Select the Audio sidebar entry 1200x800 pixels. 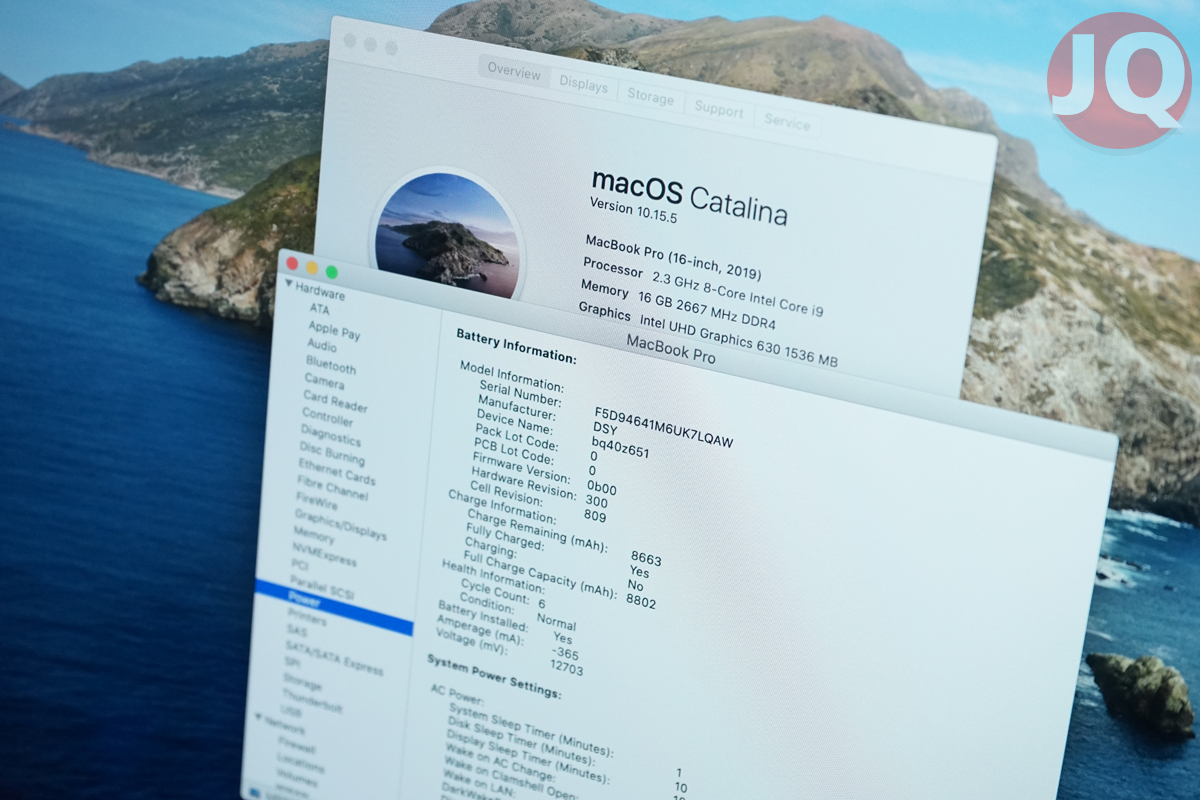[x=322, y=345]
